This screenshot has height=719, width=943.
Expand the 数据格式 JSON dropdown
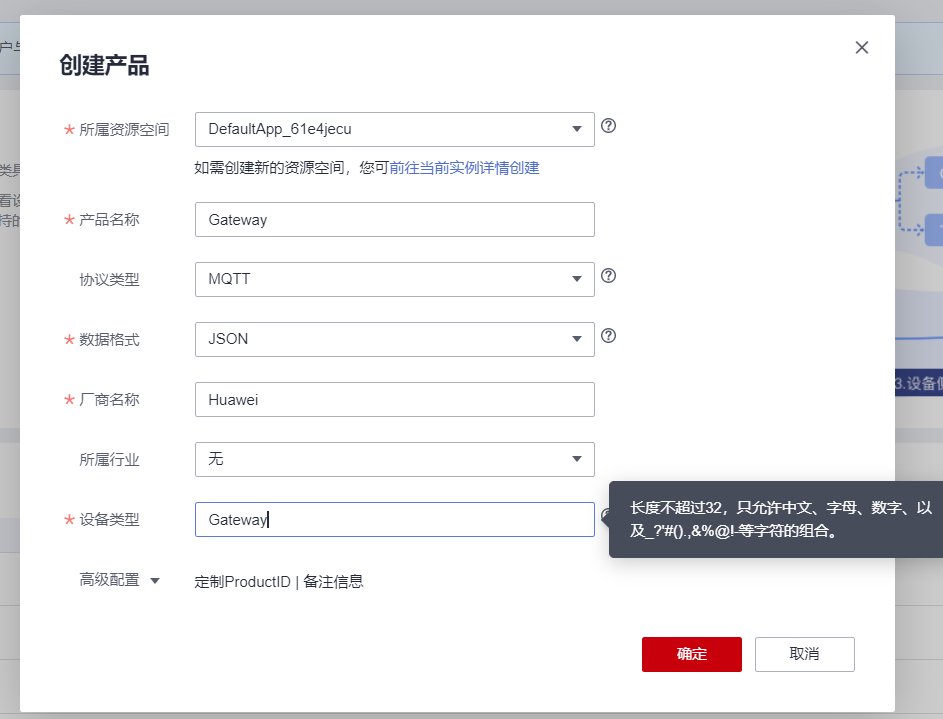(x=394, y=339)
